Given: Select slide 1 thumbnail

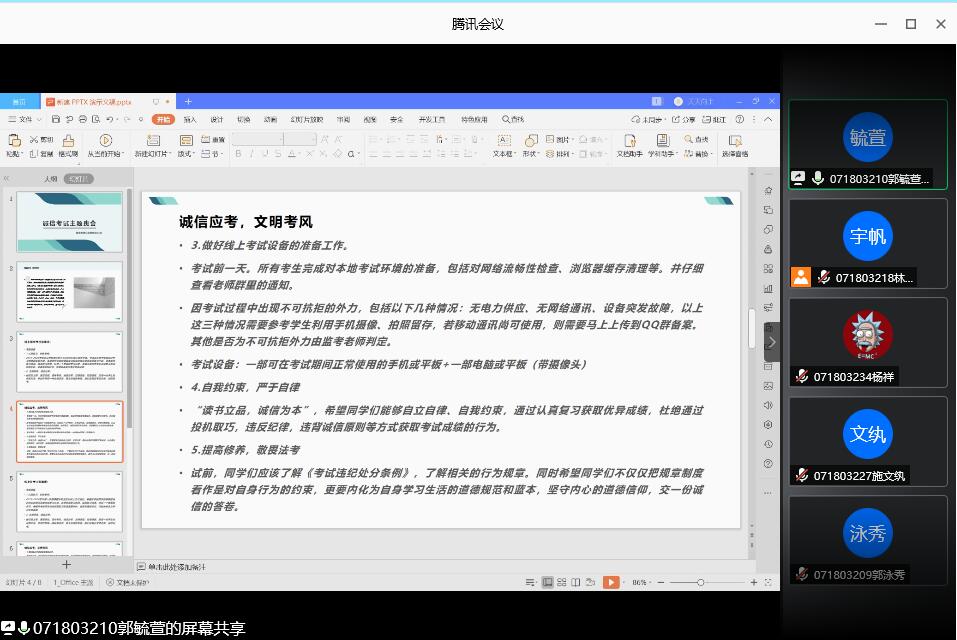Looking at the screenshot, I should click(70, 222).
